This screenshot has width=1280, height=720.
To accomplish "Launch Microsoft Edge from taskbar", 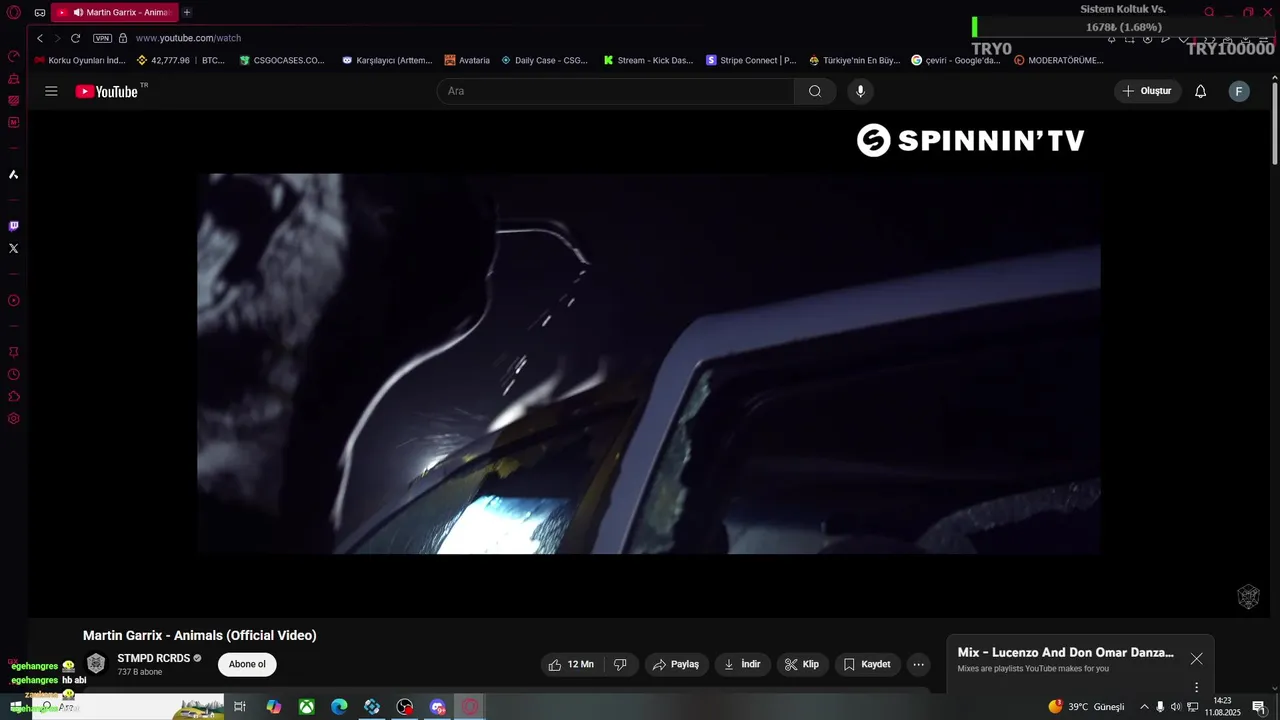I will [339, 707].
